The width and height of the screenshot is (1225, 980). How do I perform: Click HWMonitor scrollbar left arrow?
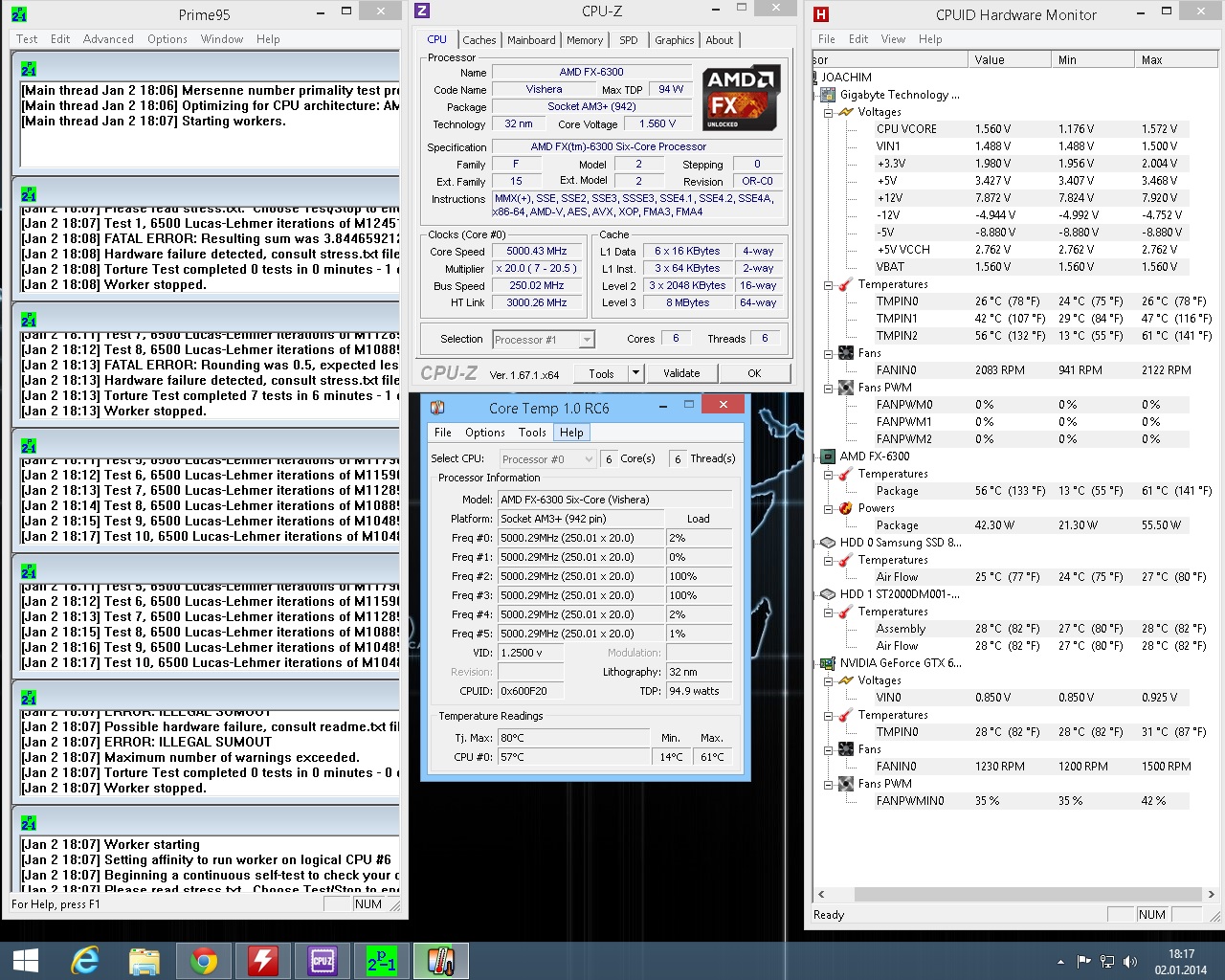tap(820, 894)
